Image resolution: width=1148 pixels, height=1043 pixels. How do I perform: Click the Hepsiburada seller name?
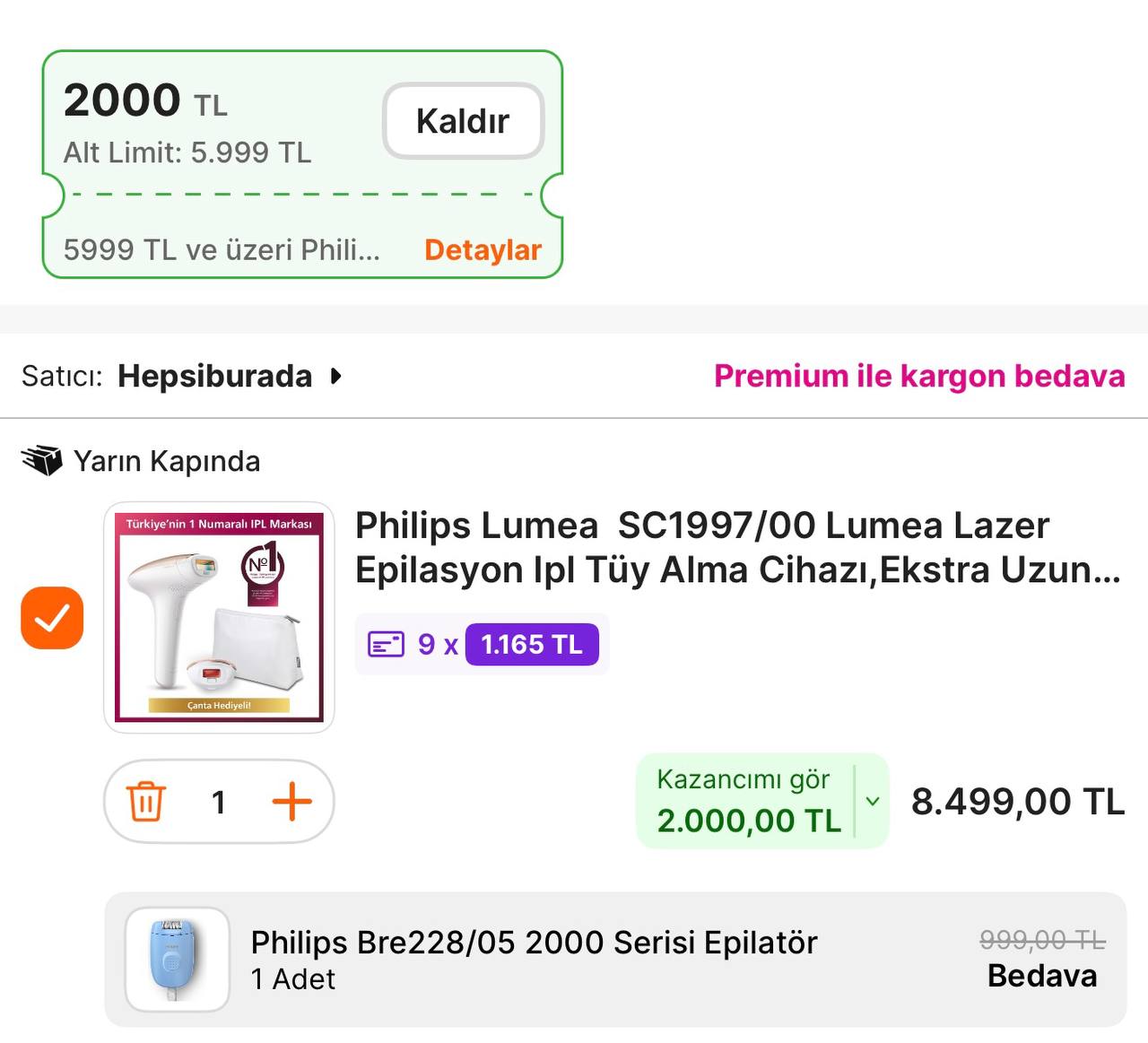tap(214, 376)
